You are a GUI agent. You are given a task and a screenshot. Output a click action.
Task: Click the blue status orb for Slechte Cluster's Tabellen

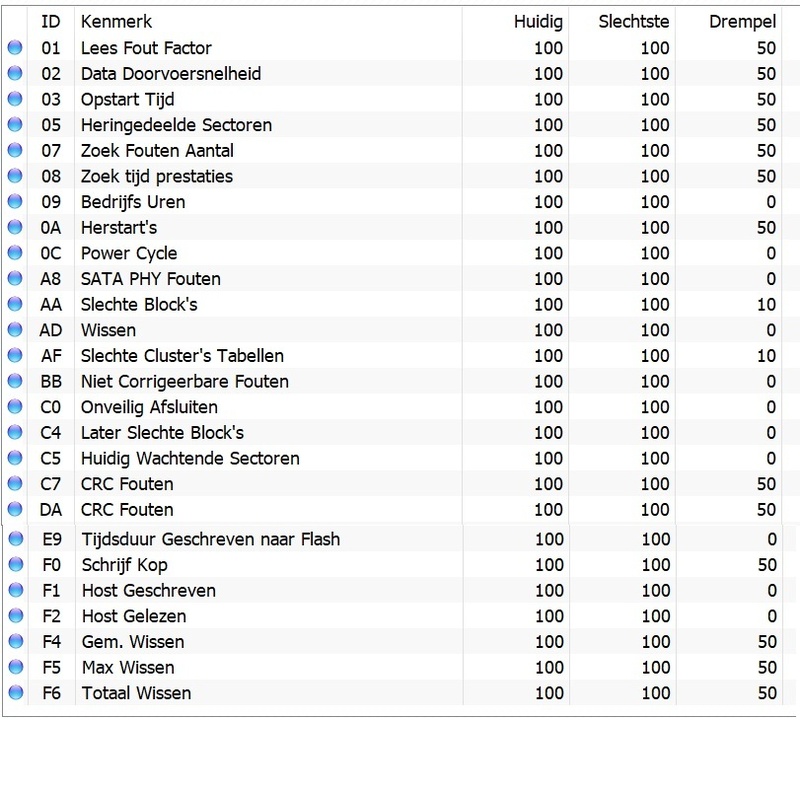[x=15, y=355]
